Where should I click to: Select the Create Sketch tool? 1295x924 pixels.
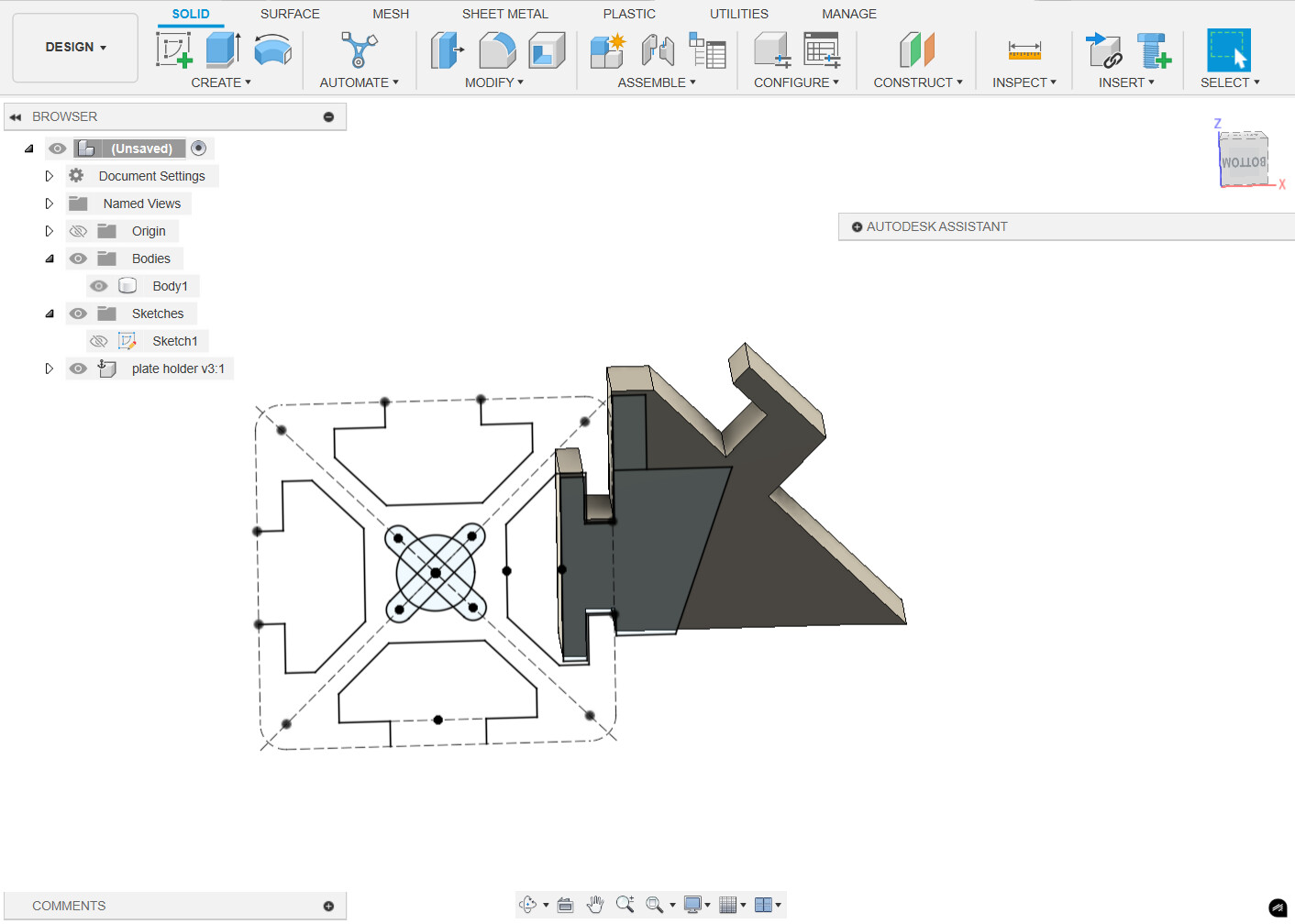(173, 50)
